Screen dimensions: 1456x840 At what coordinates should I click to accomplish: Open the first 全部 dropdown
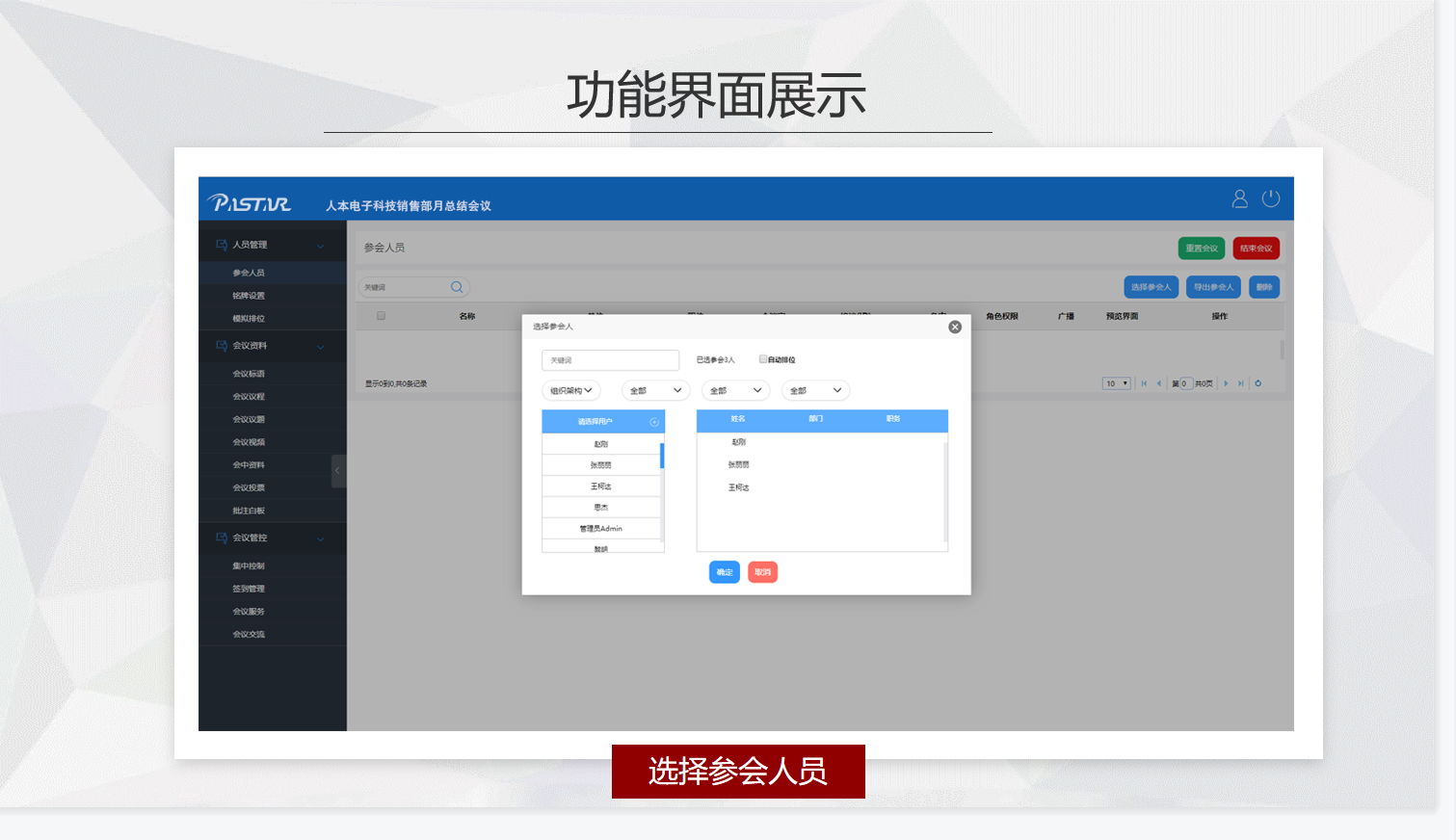655,390
